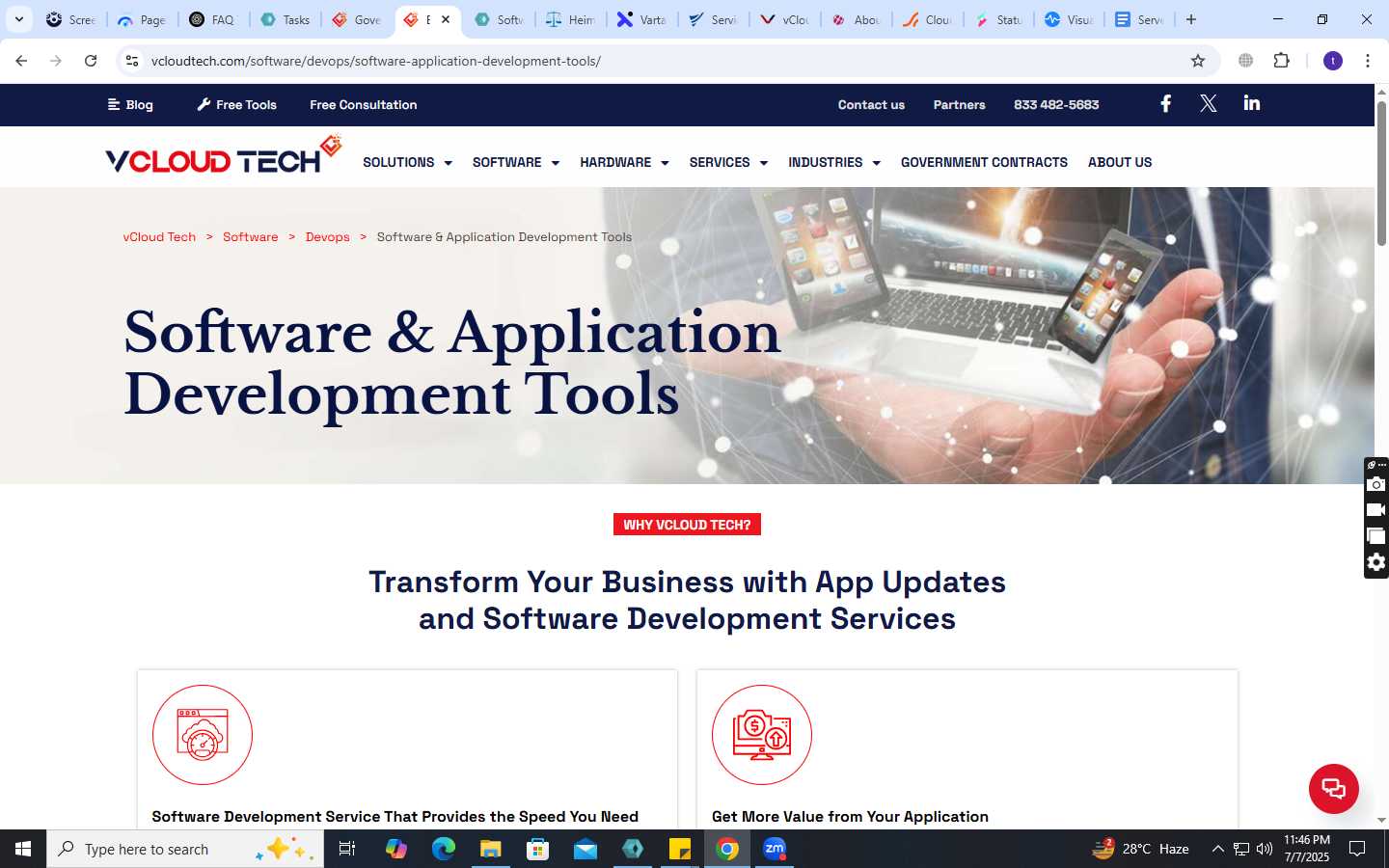Go to Software breadcrumb link

[250, 236]
